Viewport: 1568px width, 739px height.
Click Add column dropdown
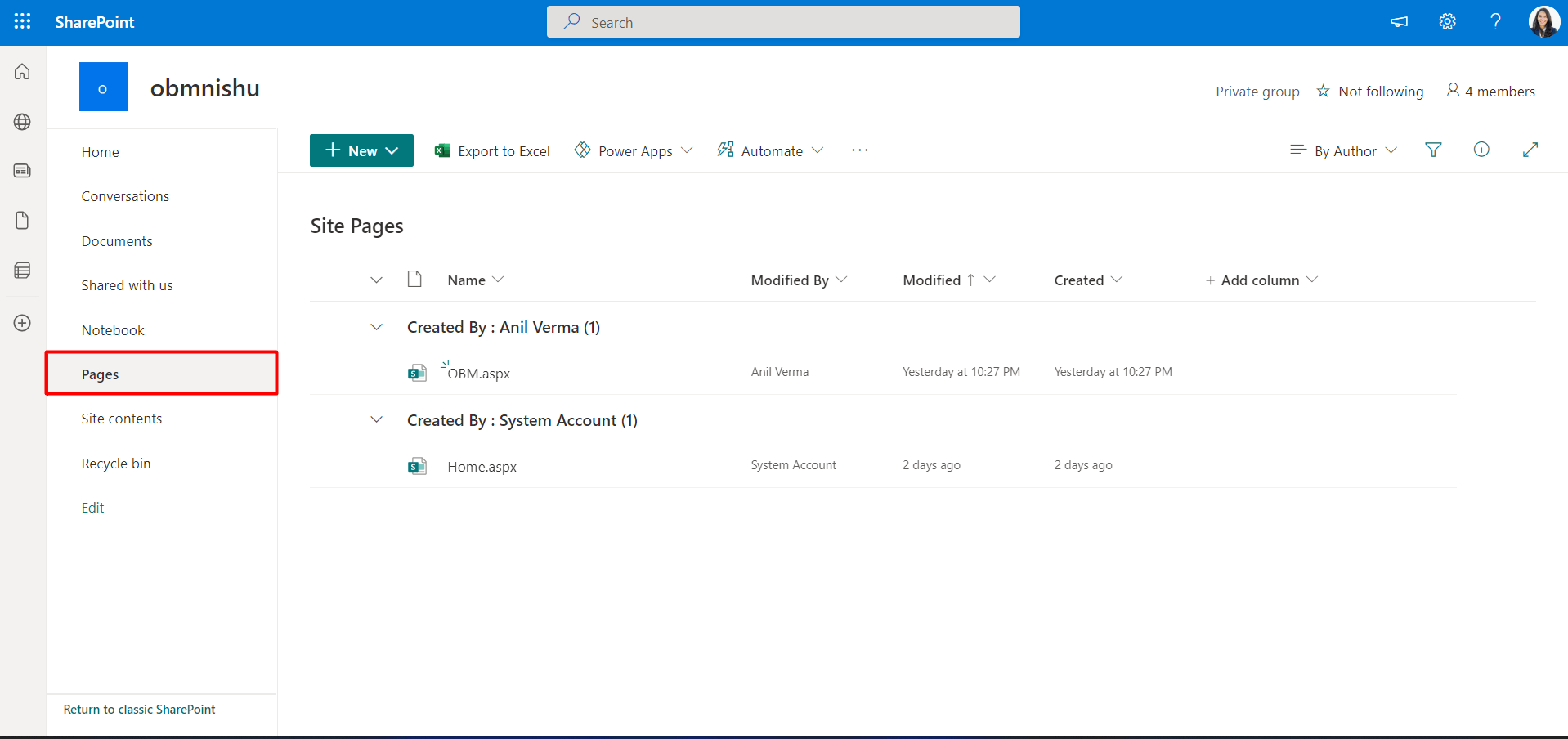(1261, 280)
